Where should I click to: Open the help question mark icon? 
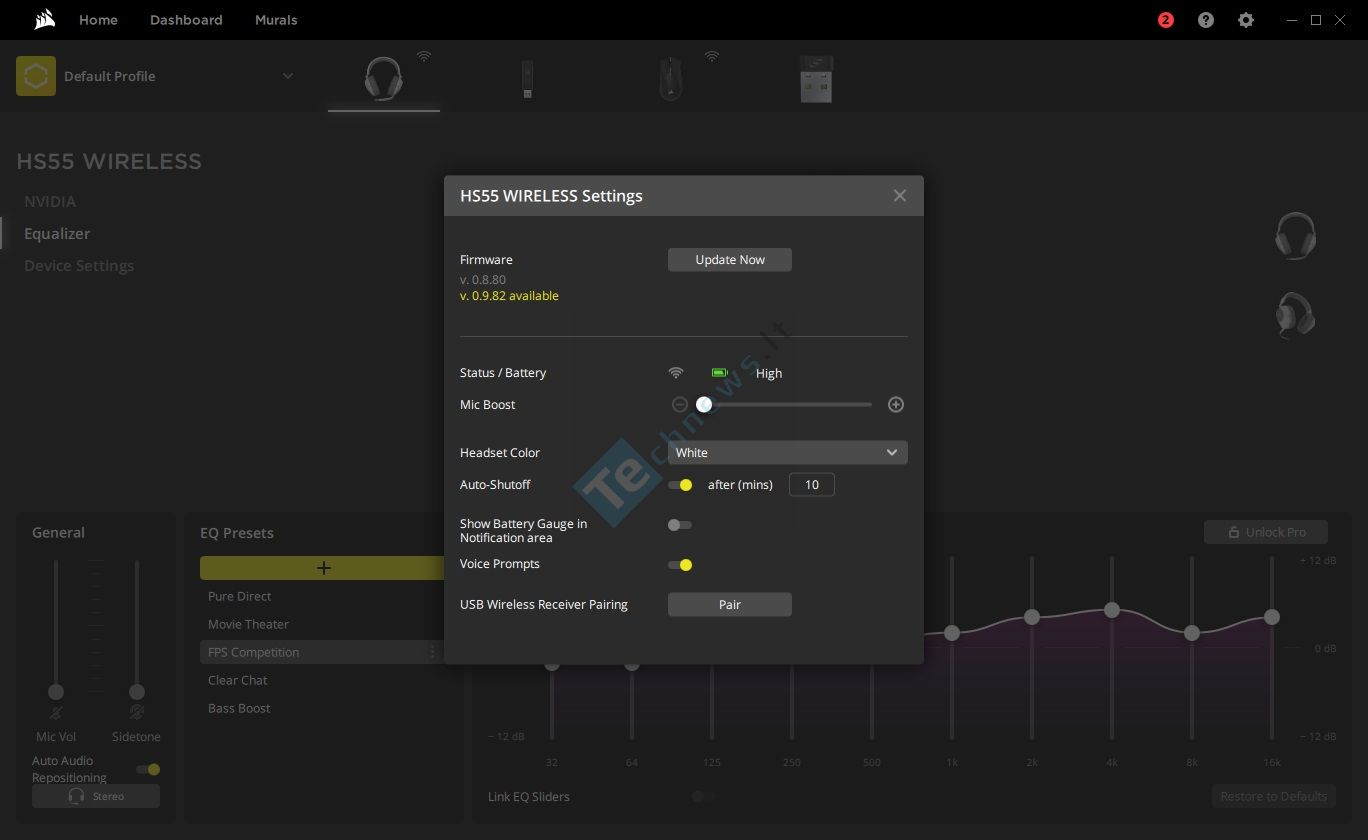pyautogui.click(x=1206, y=20)
